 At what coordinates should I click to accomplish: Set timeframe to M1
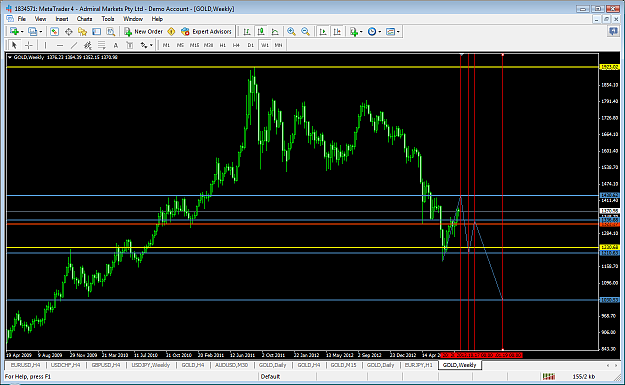(166, 45)
